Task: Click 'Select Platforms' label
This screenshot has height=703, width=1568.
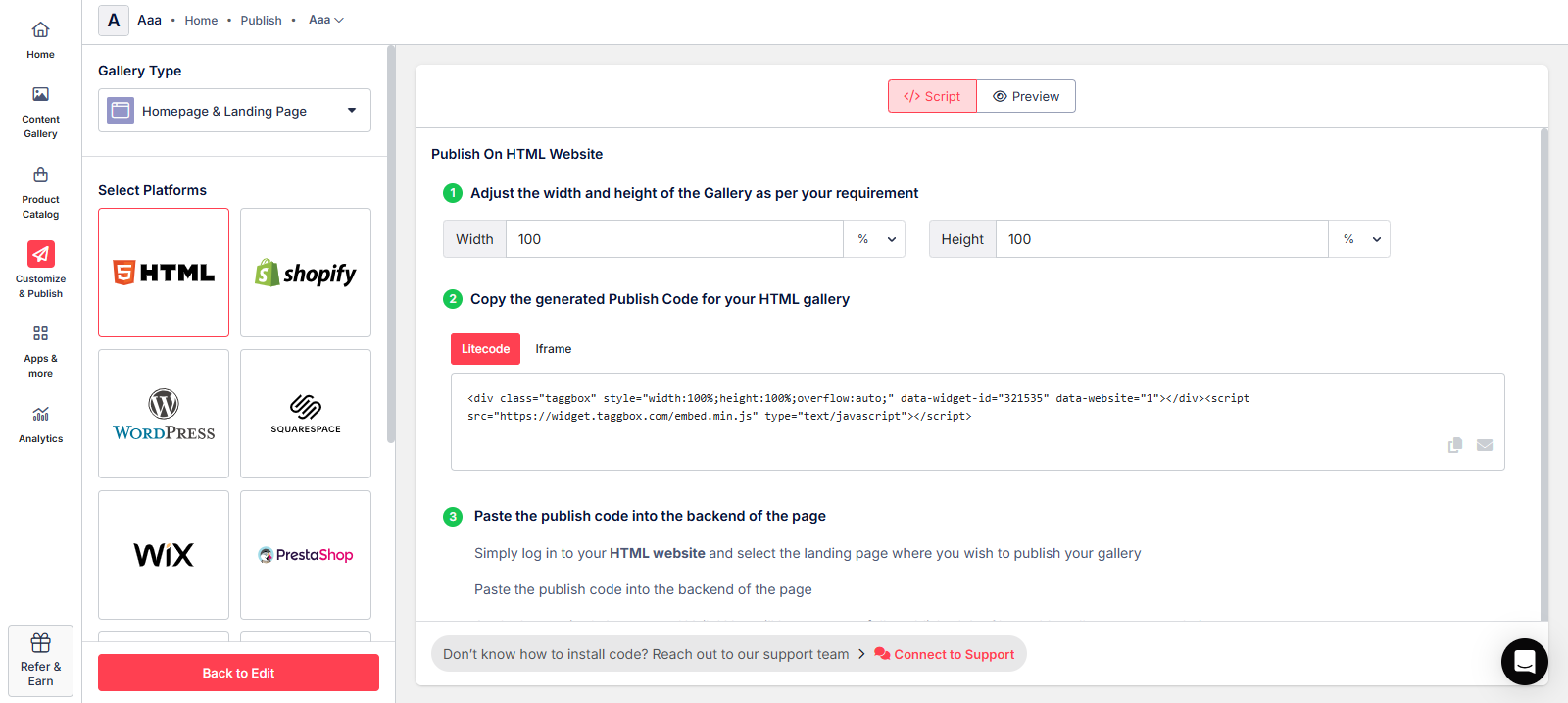Action: pyautogui.click(x=152, y=190)
